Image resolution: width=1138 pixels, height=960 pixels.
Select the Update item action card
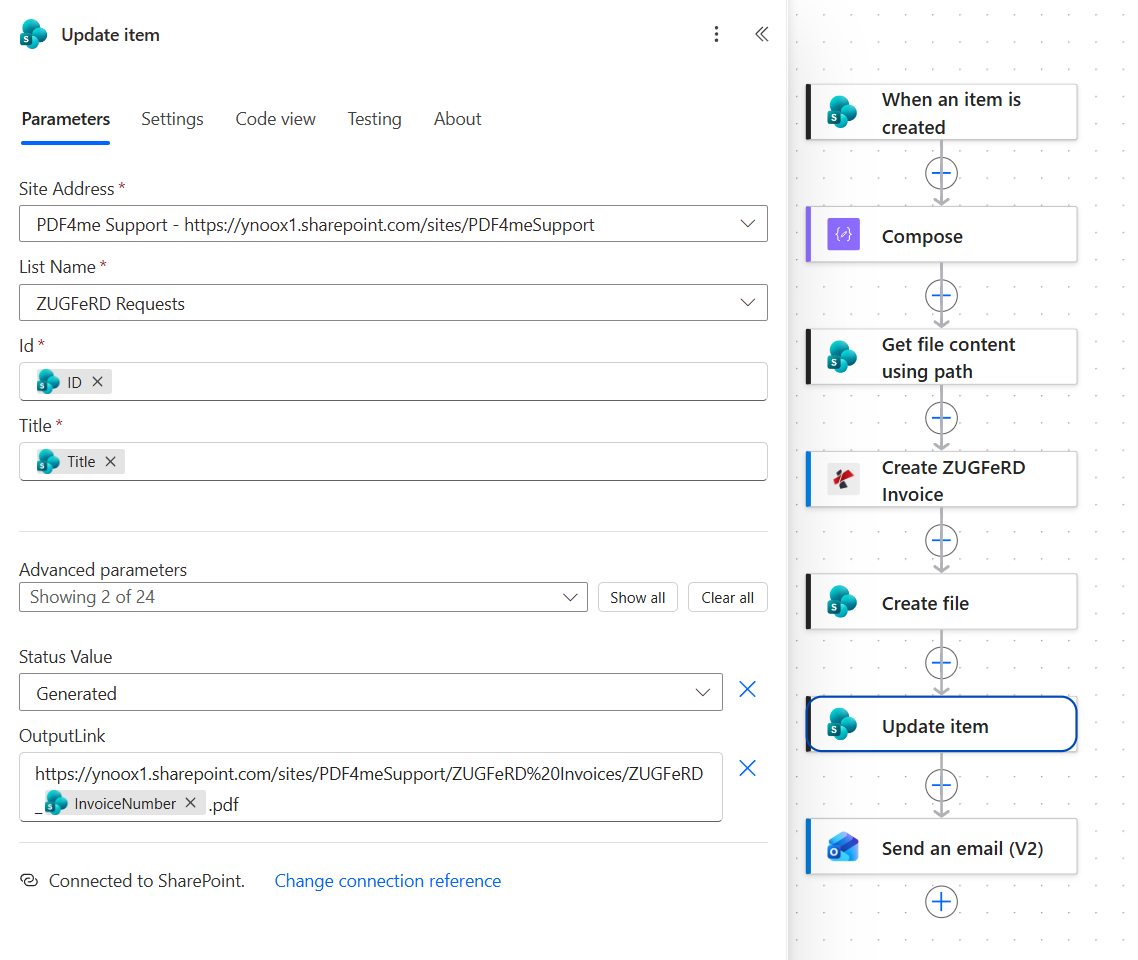[941, 724]
